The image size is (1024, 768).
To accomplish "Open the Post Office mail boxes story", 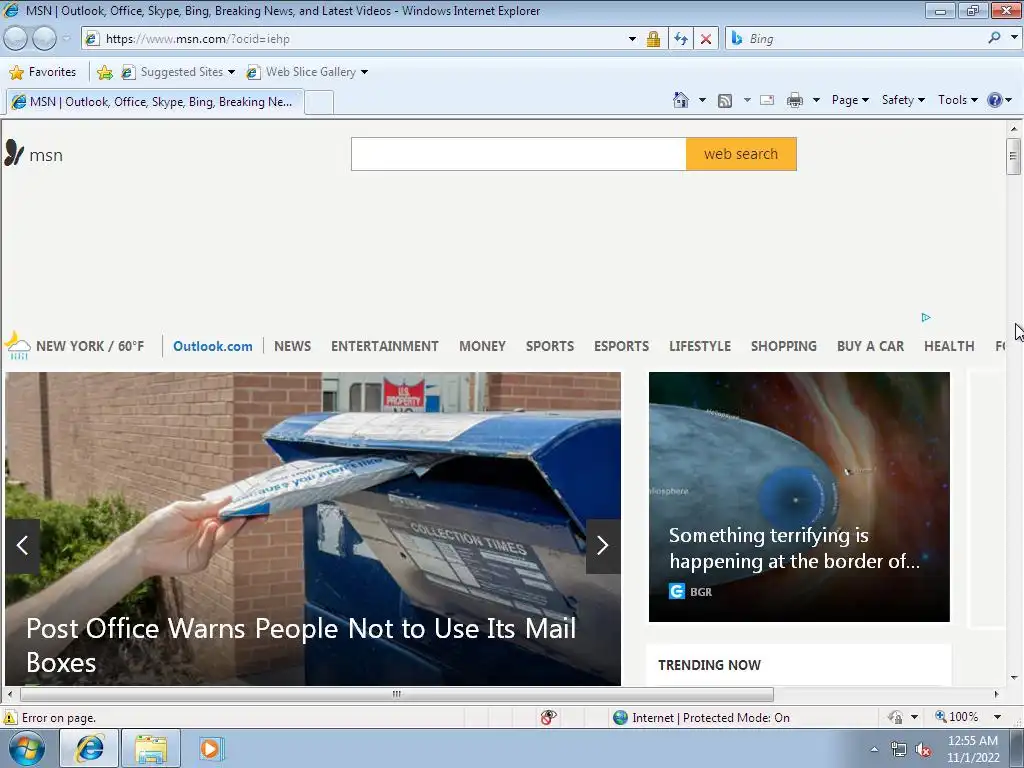I will point(301,645).
